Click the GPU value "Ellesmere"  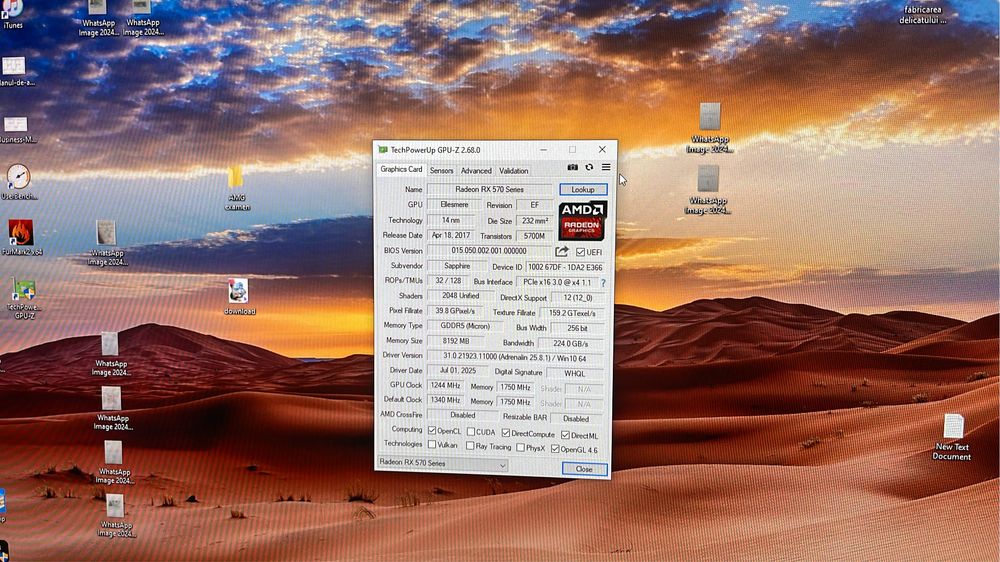454,205
